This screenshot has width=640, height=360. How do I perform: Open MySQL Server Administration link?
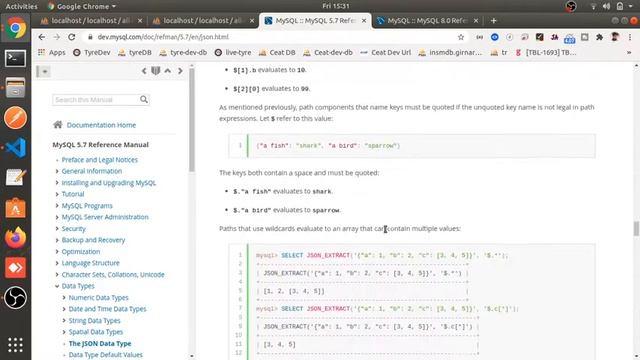(105, 217)
